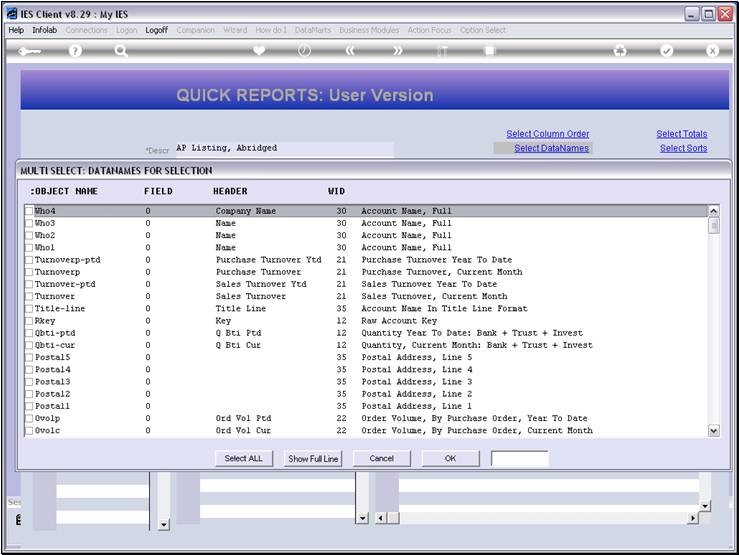
Task: Click the clock icon in the toolbar
Action: pos(304,50)
